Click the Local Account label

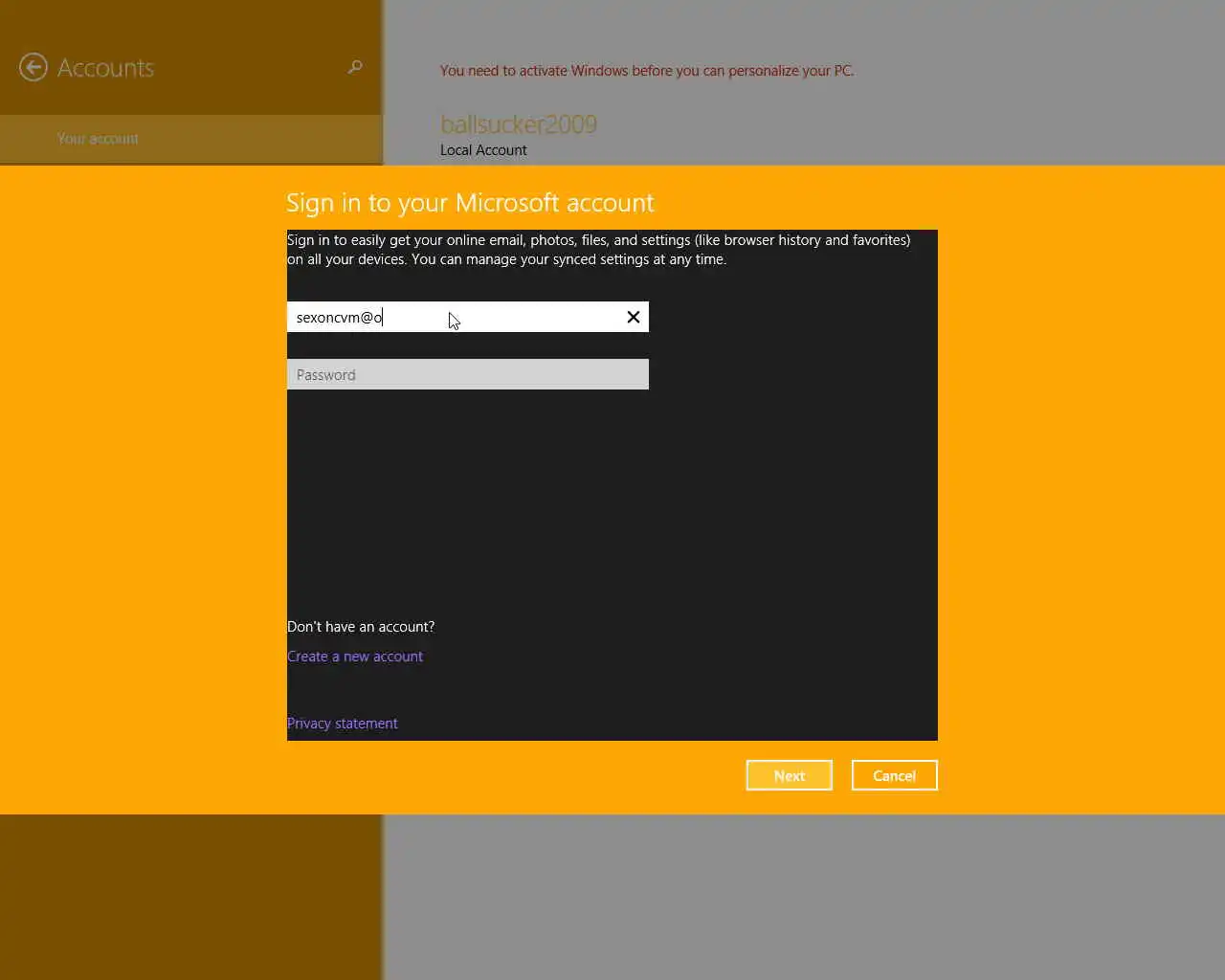483,150
